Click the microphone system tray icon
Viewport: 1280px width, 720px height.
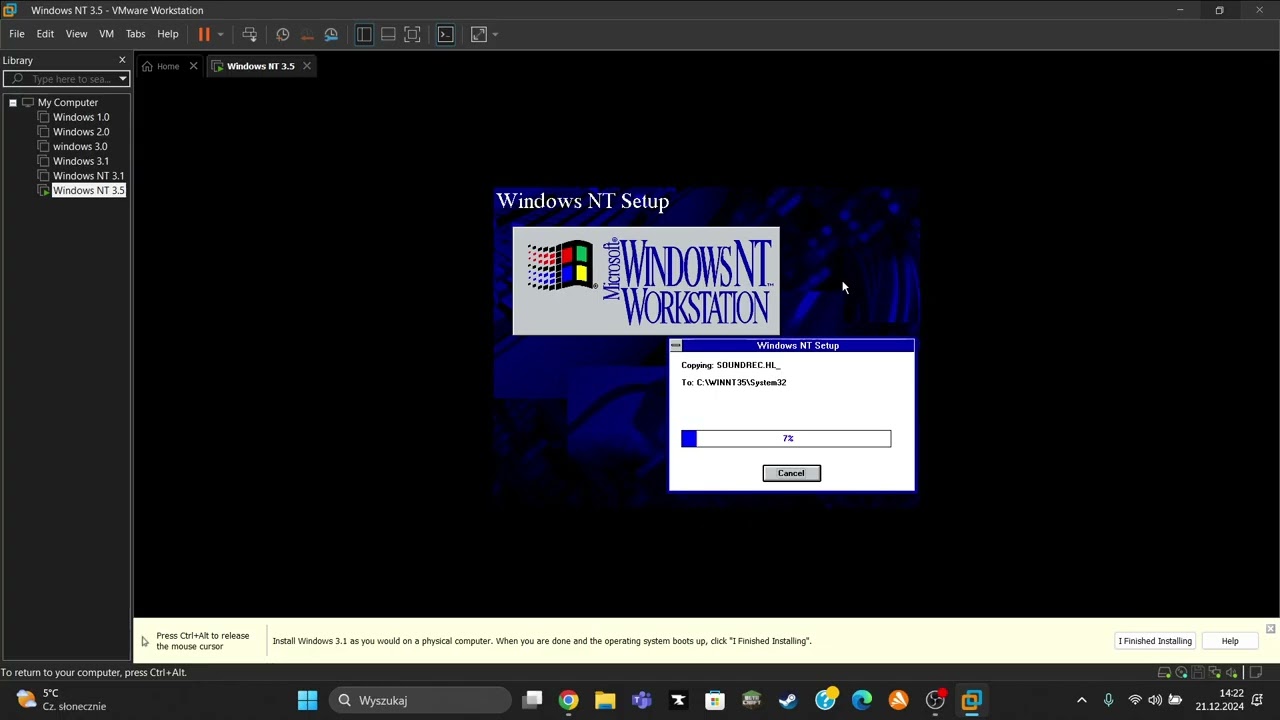[1108, 700]
